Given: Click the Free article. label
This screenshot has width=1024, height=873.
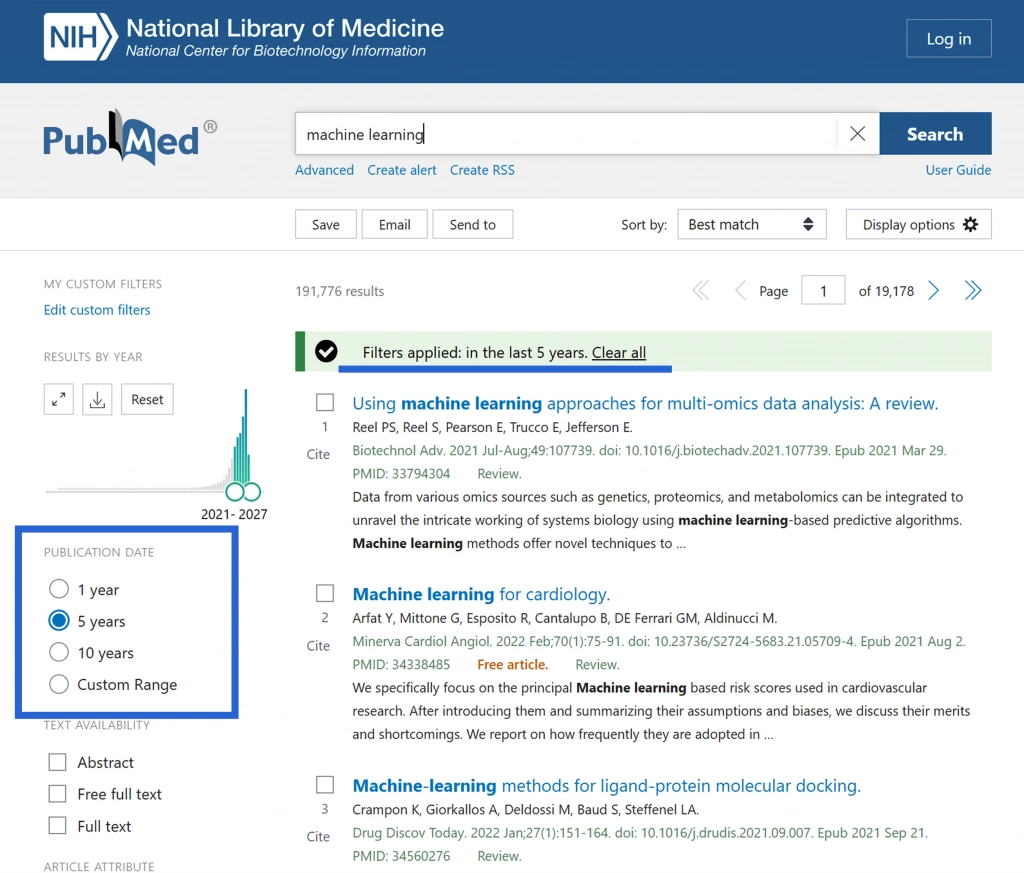Looking at the screenshot, I should coord(513,664).
